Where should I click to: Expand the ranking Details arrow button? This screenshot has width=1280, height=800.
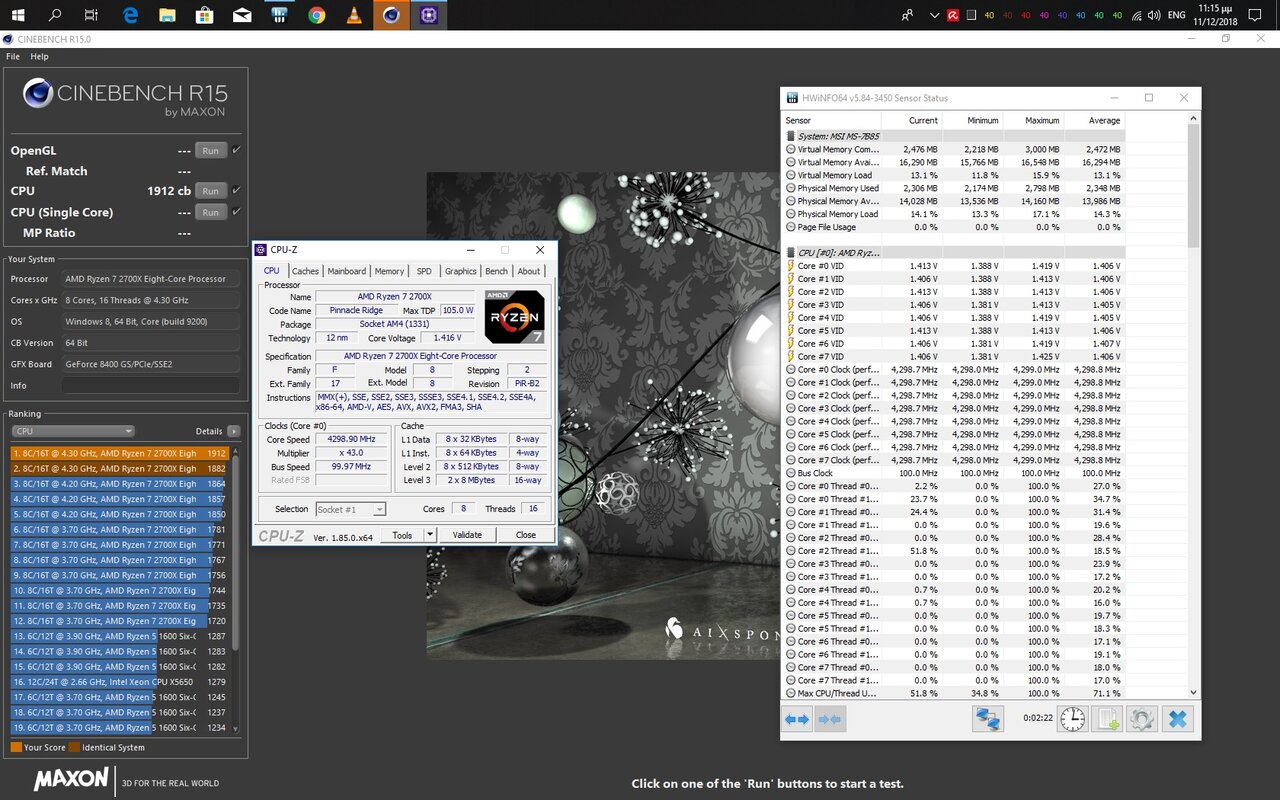(234, 431)
